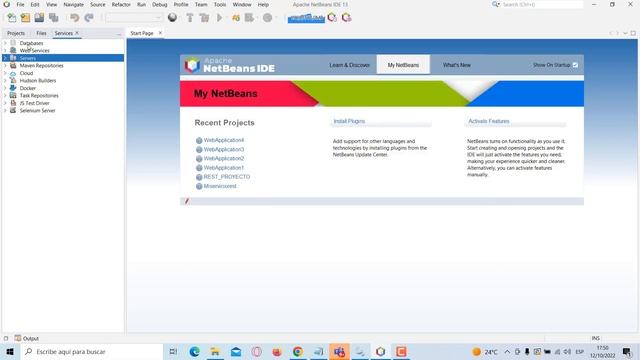This screenshot has height=360, width=640.
Task: Click the WebApplication4 project bullet icon
Action: point(199,140)
